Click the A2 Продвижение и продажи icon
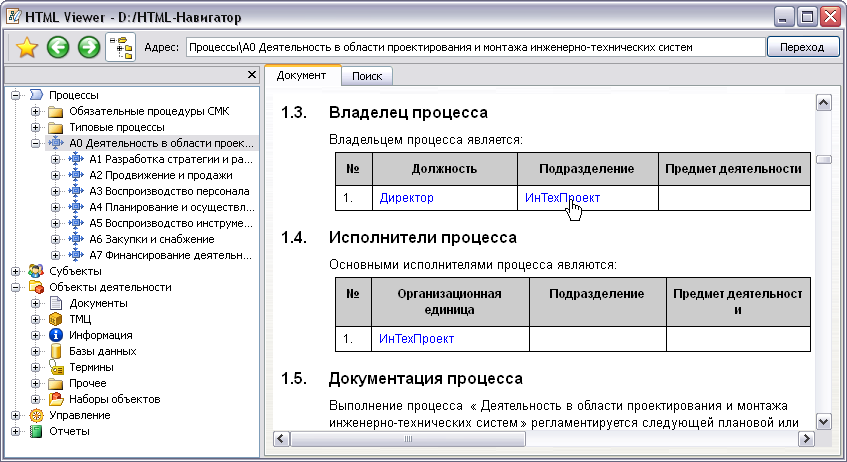The width and height of the screenshot is (847, 462). click(76, 175)
